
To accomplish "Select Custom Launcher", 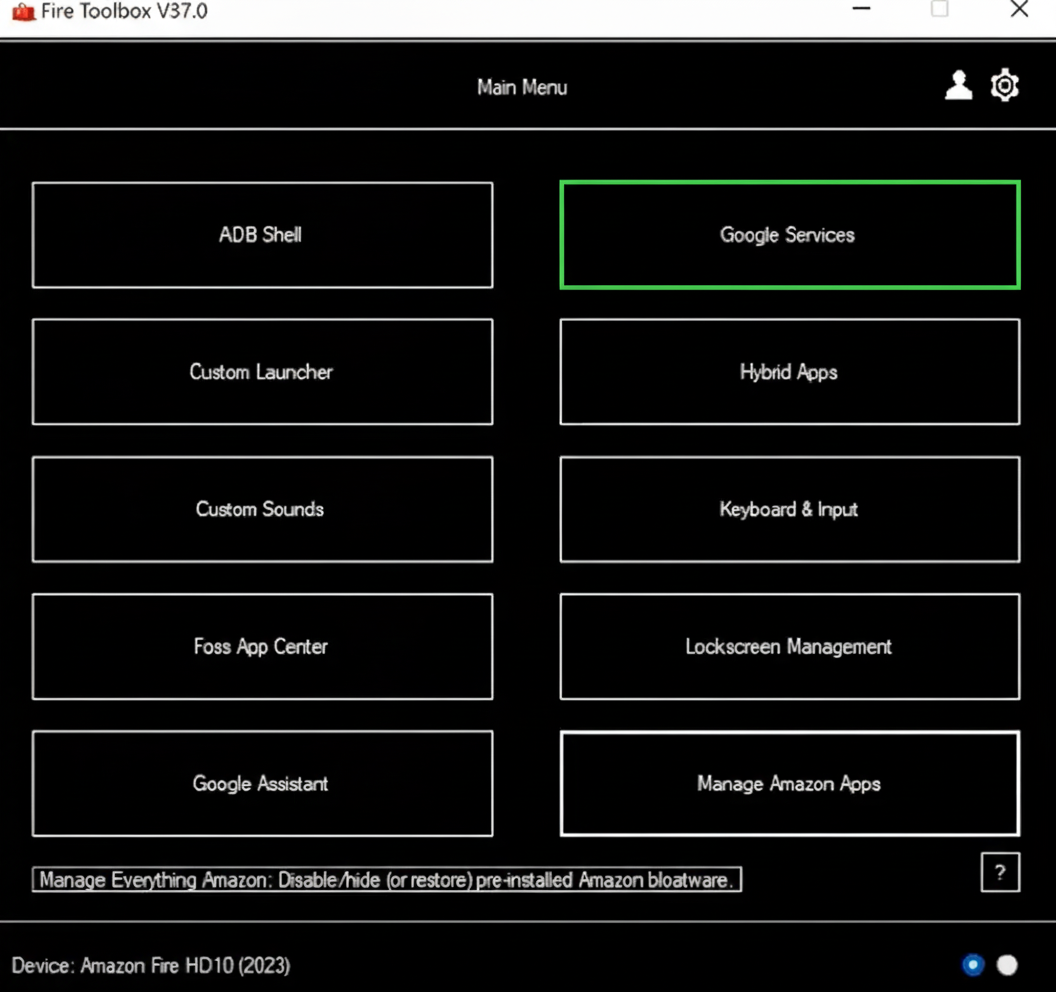I will click(262, 372).
